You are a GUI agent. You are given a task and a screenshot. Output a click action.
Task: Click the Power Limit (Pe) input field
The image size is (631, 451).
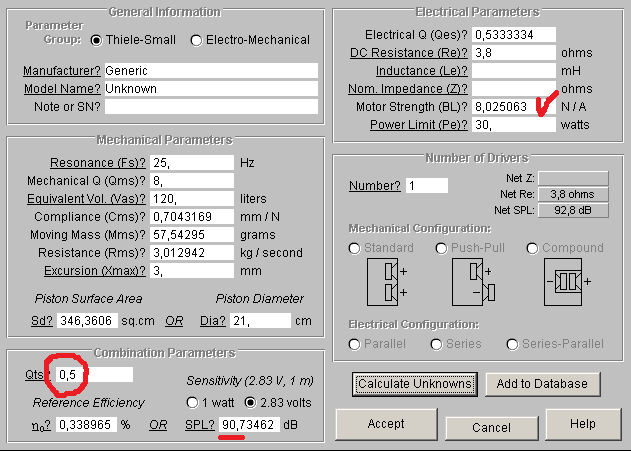pos(514,125)
